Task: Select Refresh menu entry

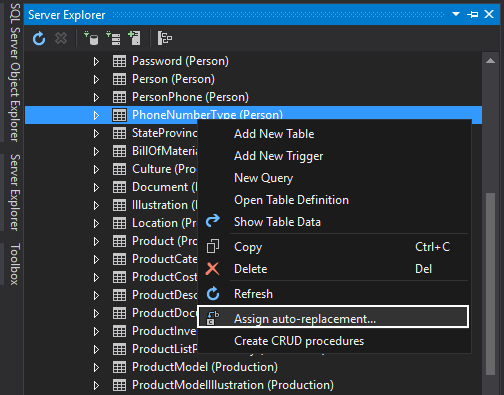Action: point(334,294)
